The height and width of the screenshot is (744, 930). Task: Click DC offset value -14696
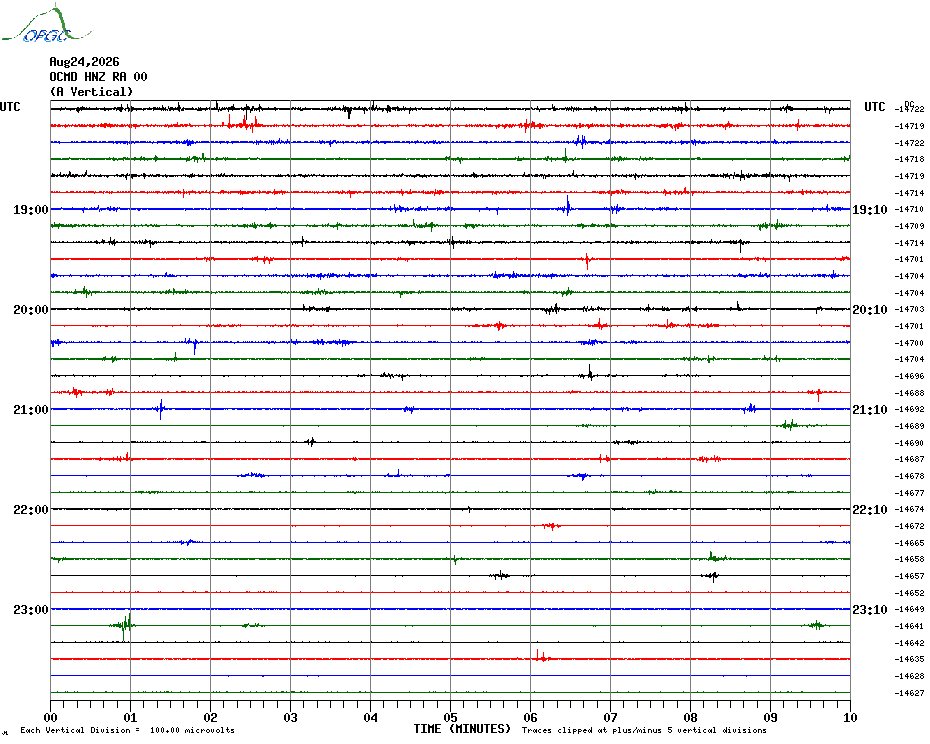pyautogui.click(x=909, y=377)
